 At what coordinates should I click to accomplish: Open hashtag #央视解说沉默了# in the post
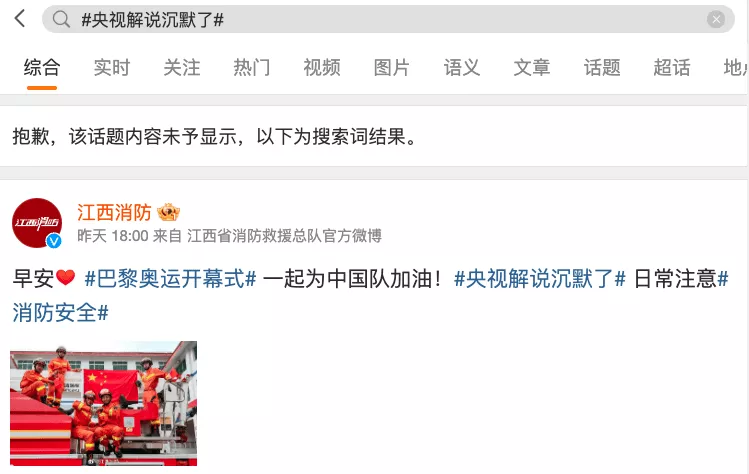[540, 279]
